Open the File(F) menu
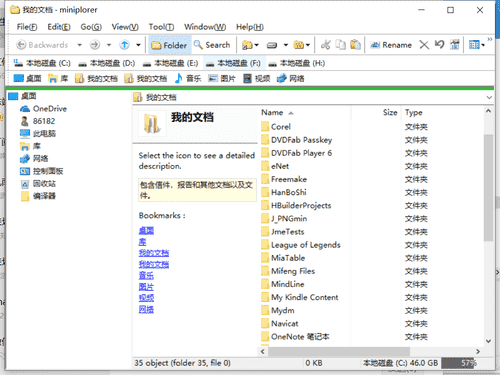The height and width of the screenshot is (375, 500). 27,27
